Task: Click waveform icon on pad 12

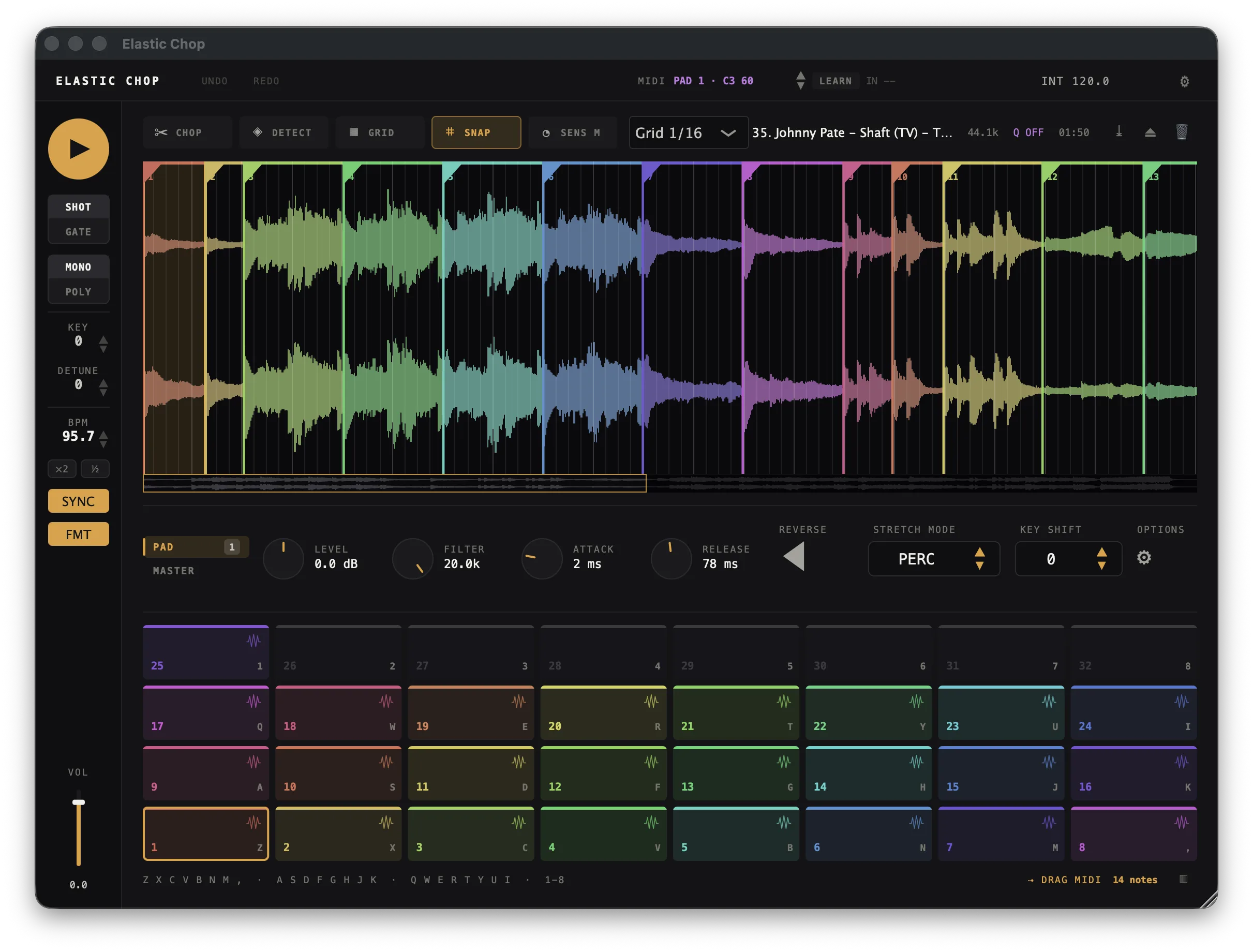Action: 651,762
